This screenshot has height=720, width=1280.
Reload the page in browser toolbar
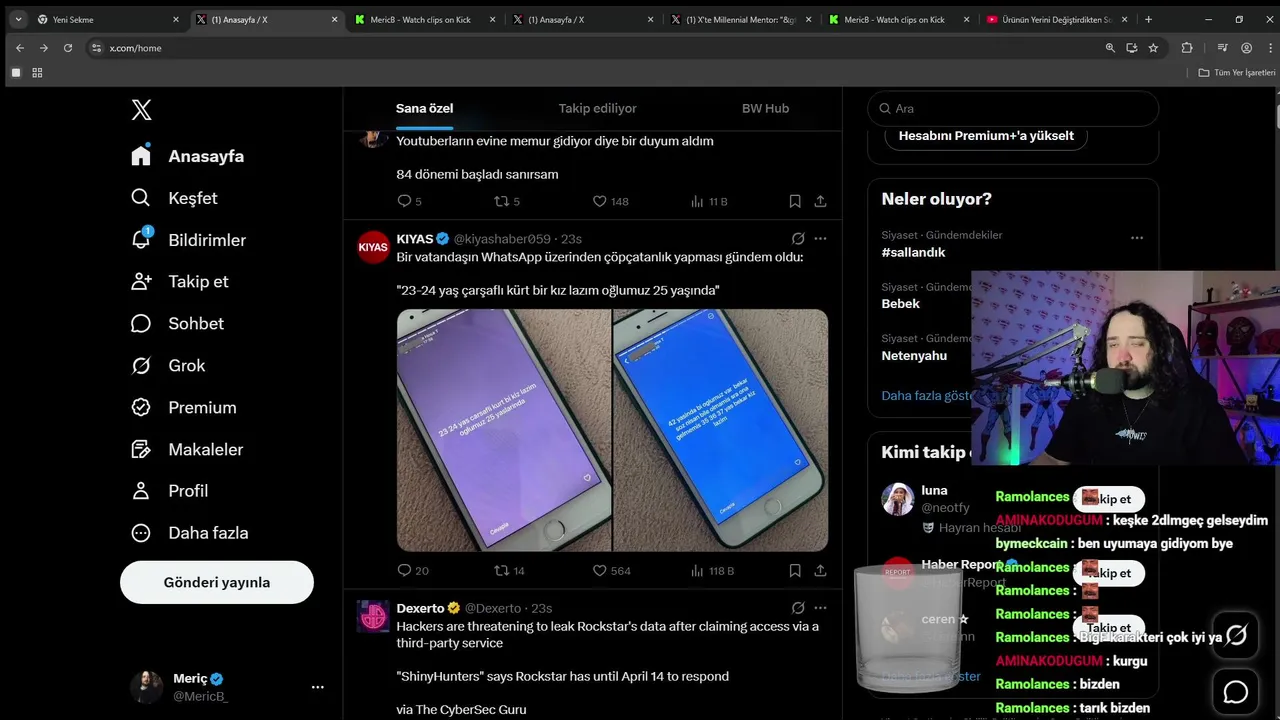tap(68, 48)
